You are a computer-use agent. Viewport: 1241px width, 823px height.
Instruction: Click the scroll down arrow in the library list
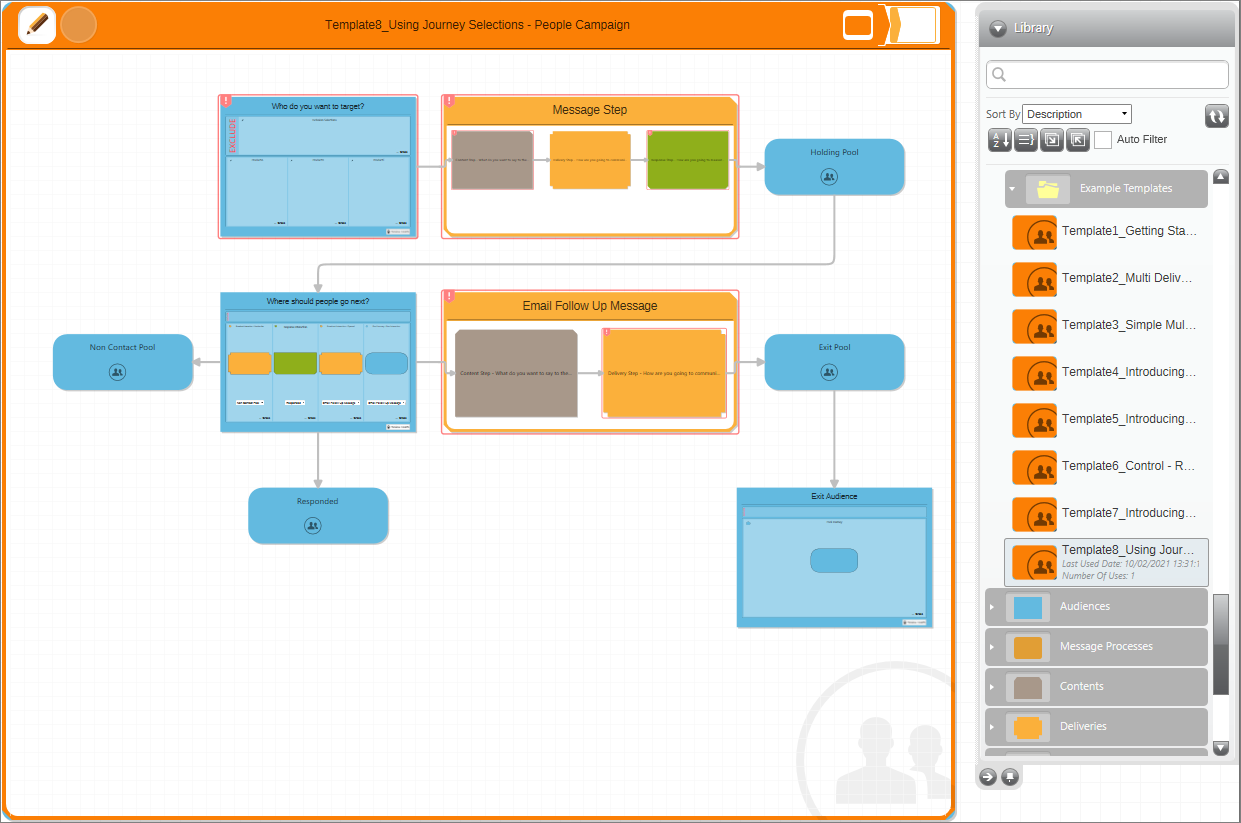1220,747
